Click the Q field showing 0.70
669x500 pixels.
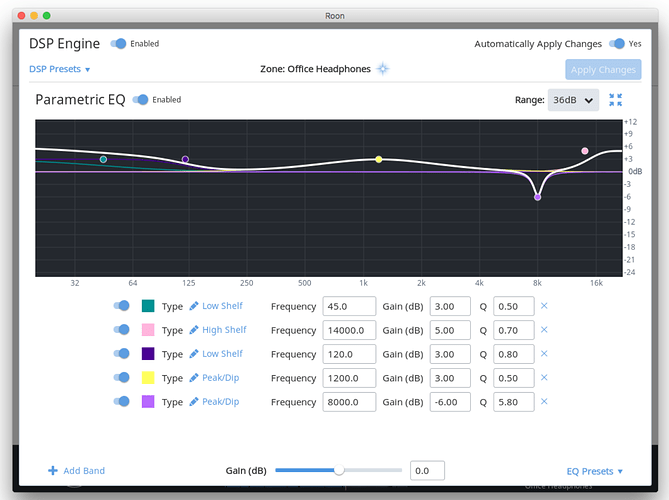(514, 330)
